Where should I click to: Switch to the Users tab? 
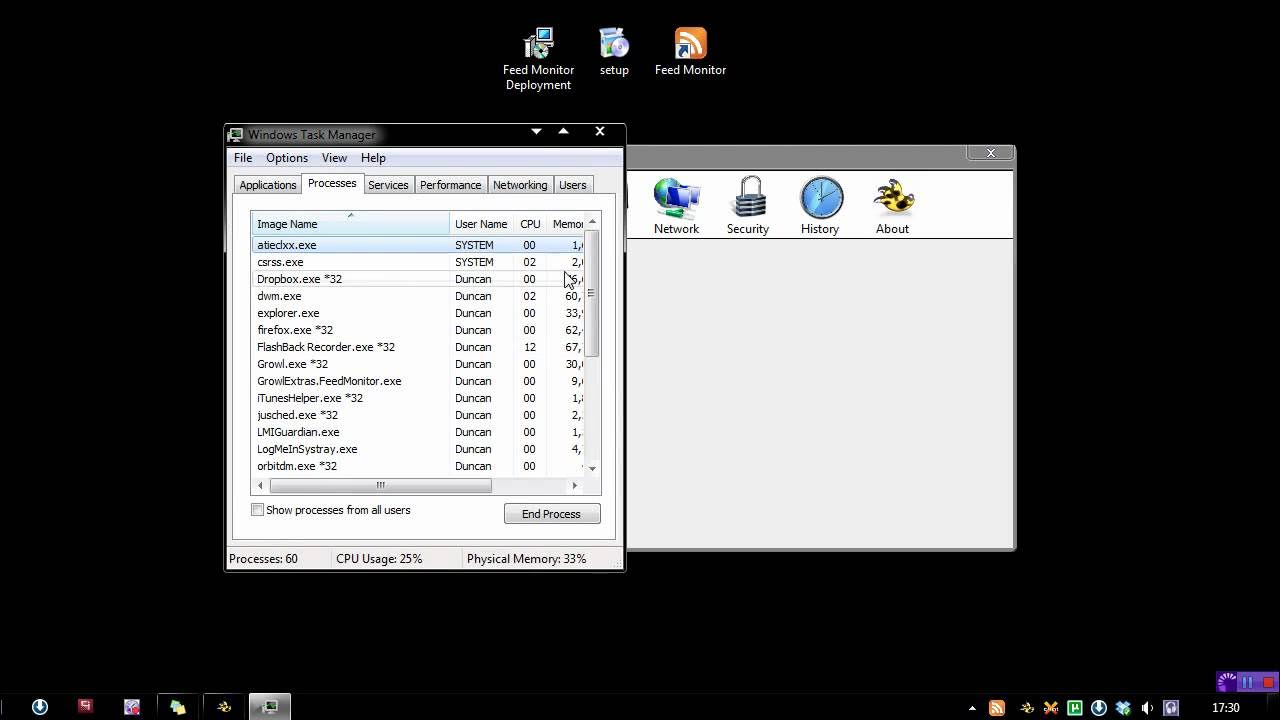click(x=573, y=185)
